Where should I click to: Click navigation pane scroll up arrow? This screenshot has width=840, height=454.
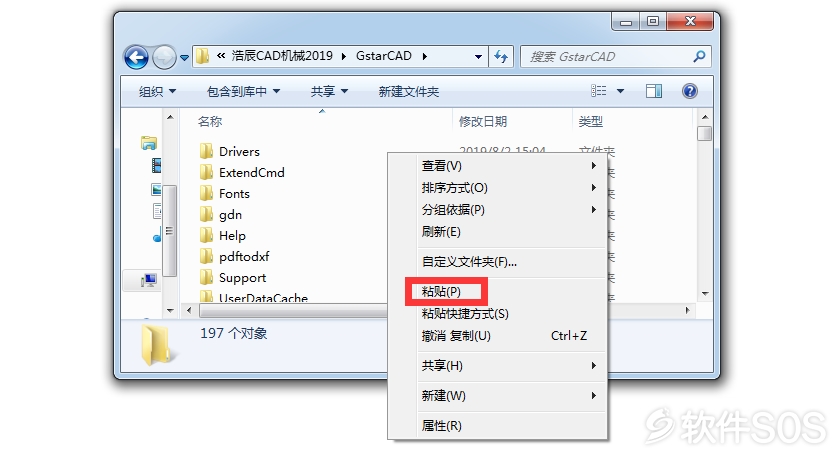point(170,117)
